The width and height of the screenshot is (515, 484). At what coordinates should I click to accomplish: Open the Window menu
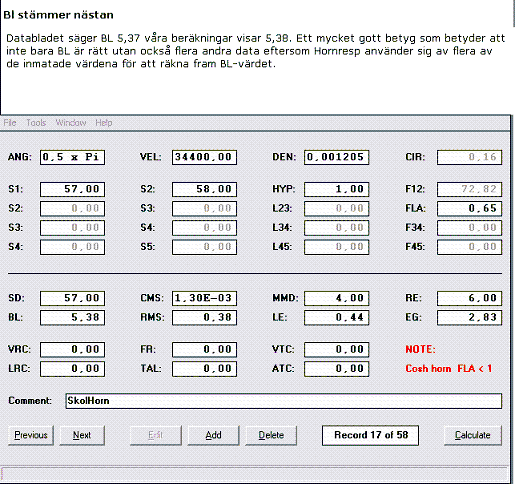click(x=71, y=123)
